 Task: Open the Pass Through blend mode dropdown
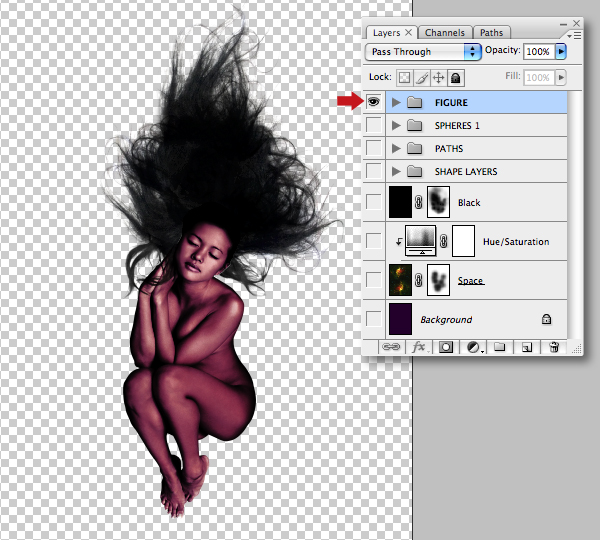click(x=423, y=52)
